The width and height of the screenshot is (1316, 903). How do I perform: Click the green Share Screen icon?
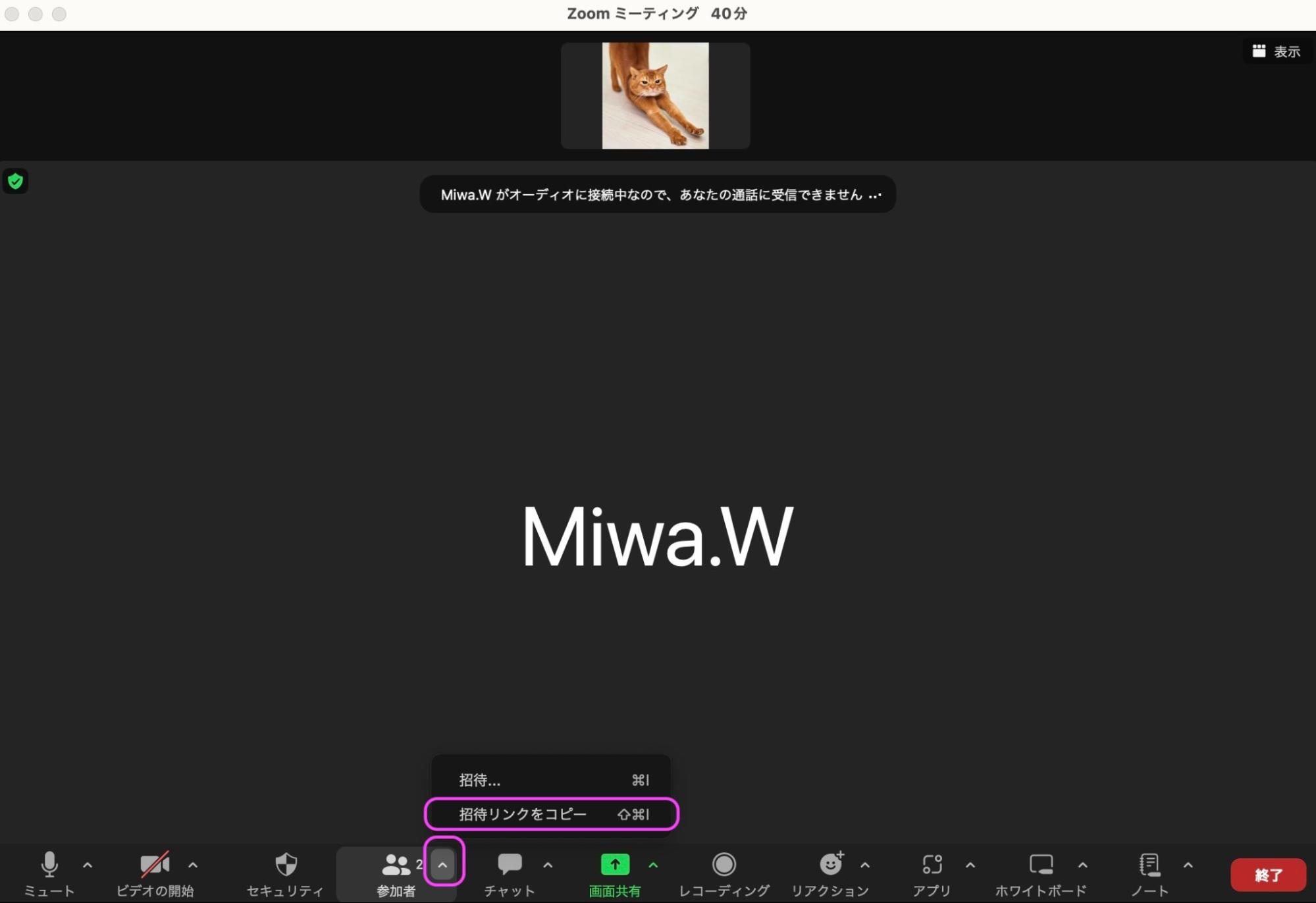(x=615, y=864)
